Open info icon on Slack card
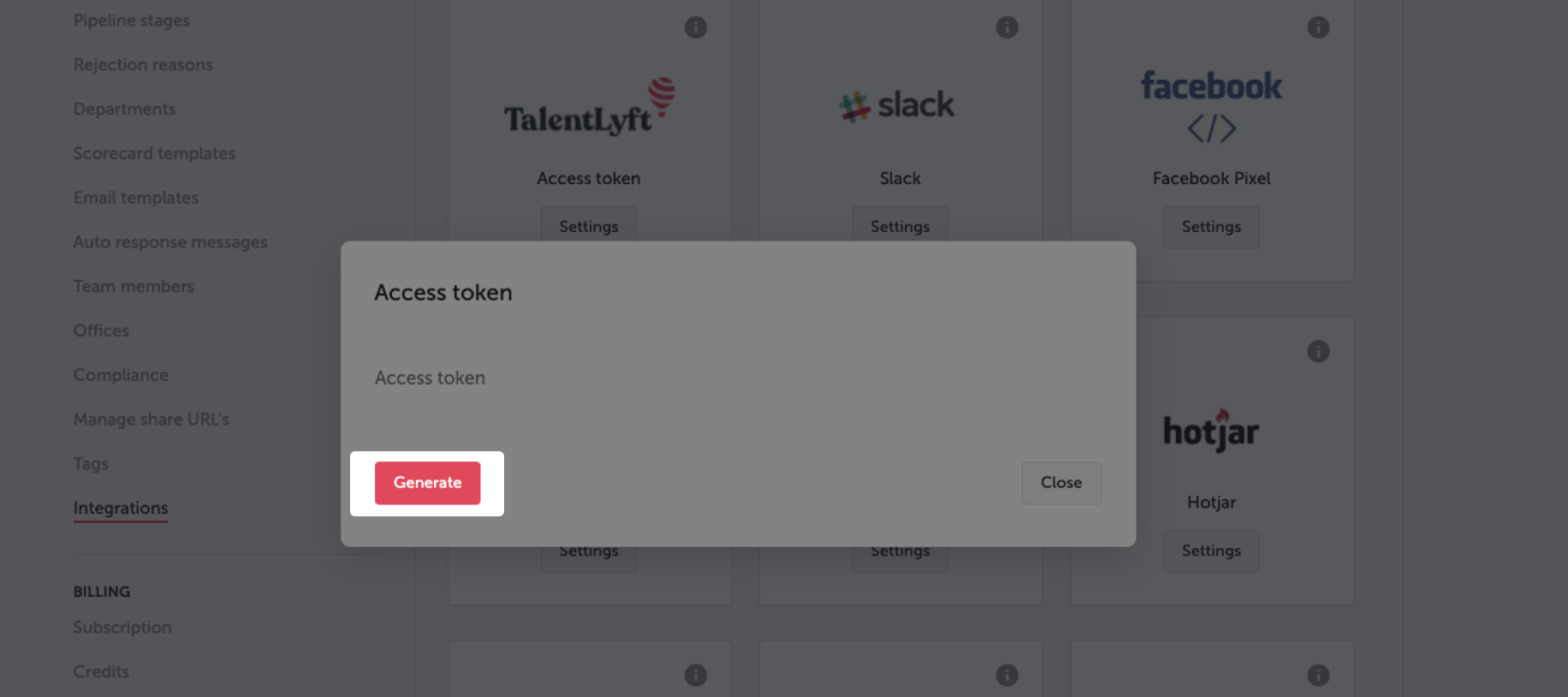 [x=1007, y=27]
